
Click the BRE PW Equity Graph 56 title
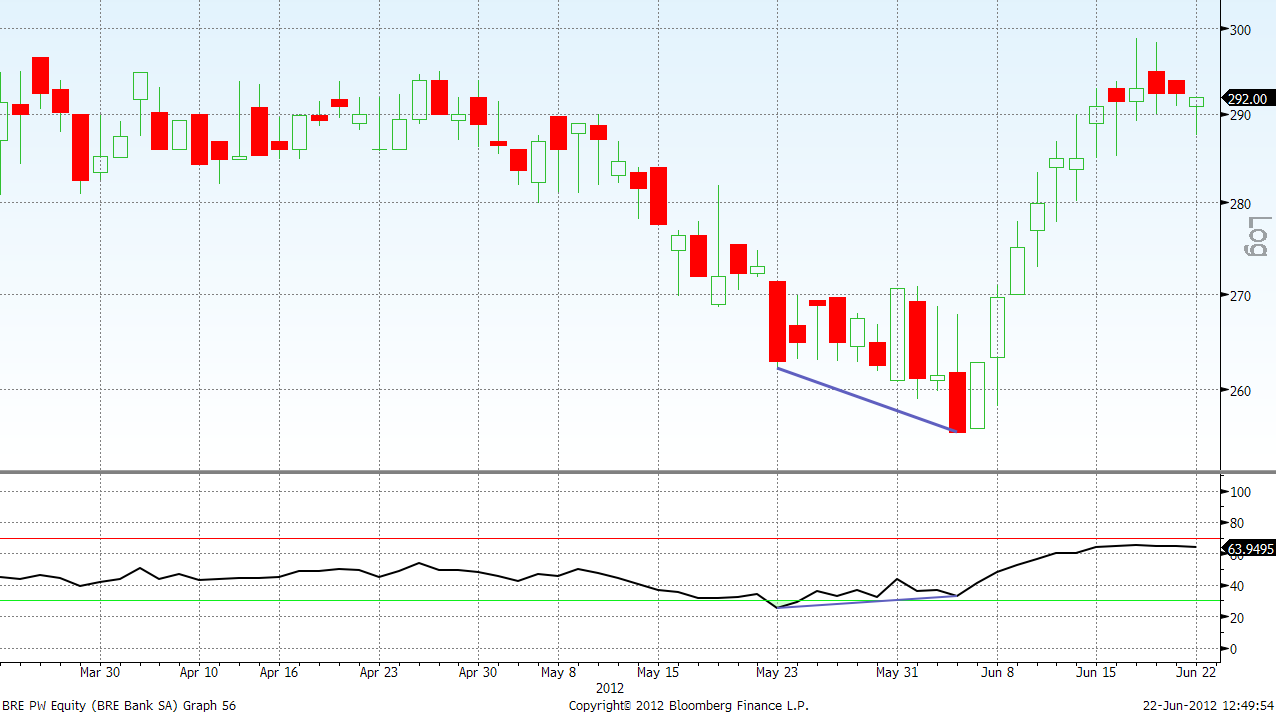(x=119, y=705)
